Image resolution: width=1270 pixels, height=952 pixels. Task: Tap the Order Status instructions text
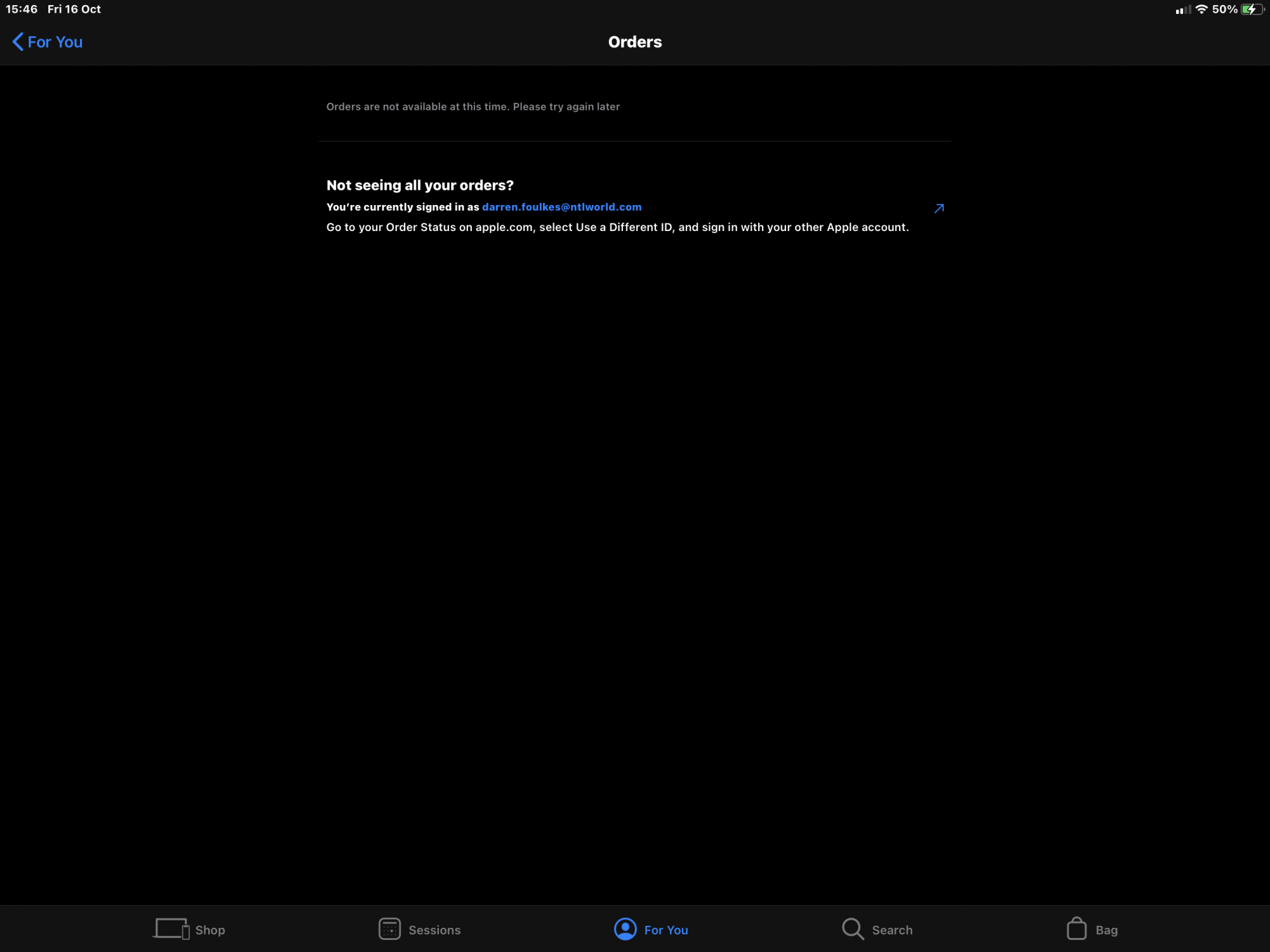(617, 227)
